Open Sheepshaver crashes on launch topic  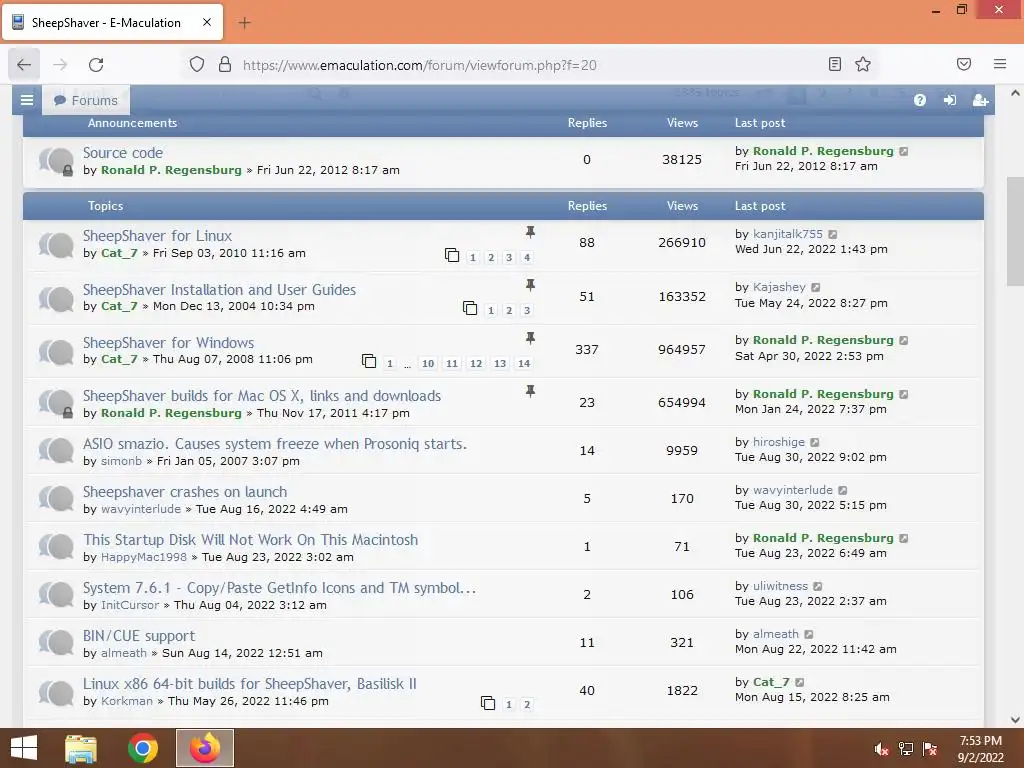(185, 492)
